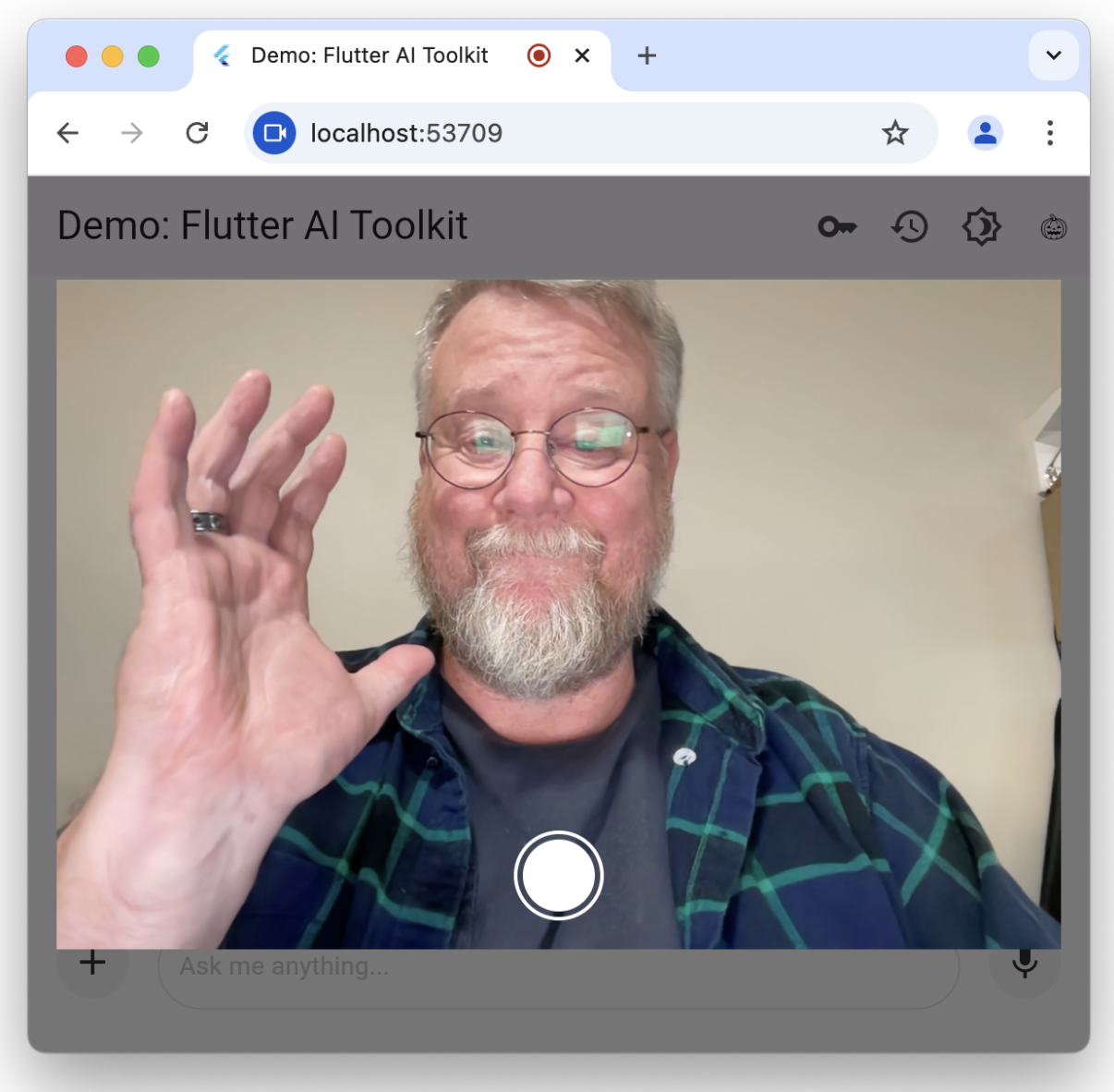The height and width of the screenshot is (1092, 1114).
Task: Open the browser address bar dropdown
Action: click(x=591, y=133)
